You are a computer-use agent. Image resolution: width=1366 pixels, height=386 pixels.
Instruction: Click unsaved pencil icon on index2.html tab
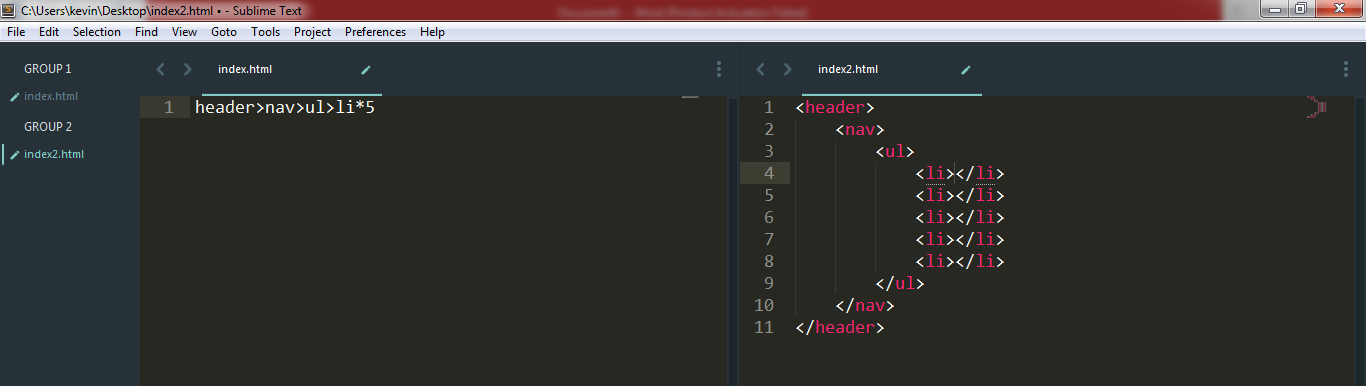pos(966,70)
